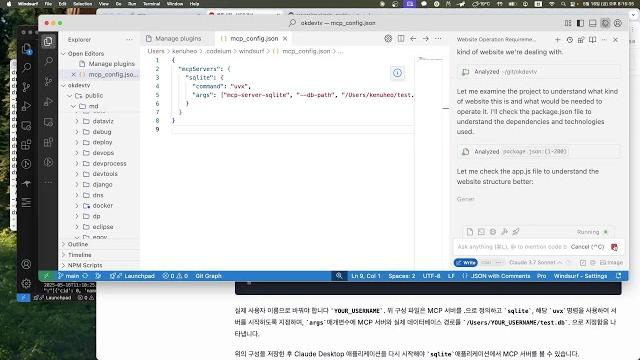Click the zoom magnifier in the status bar
The width and height of the screenshot is (640, 360).
339,276
